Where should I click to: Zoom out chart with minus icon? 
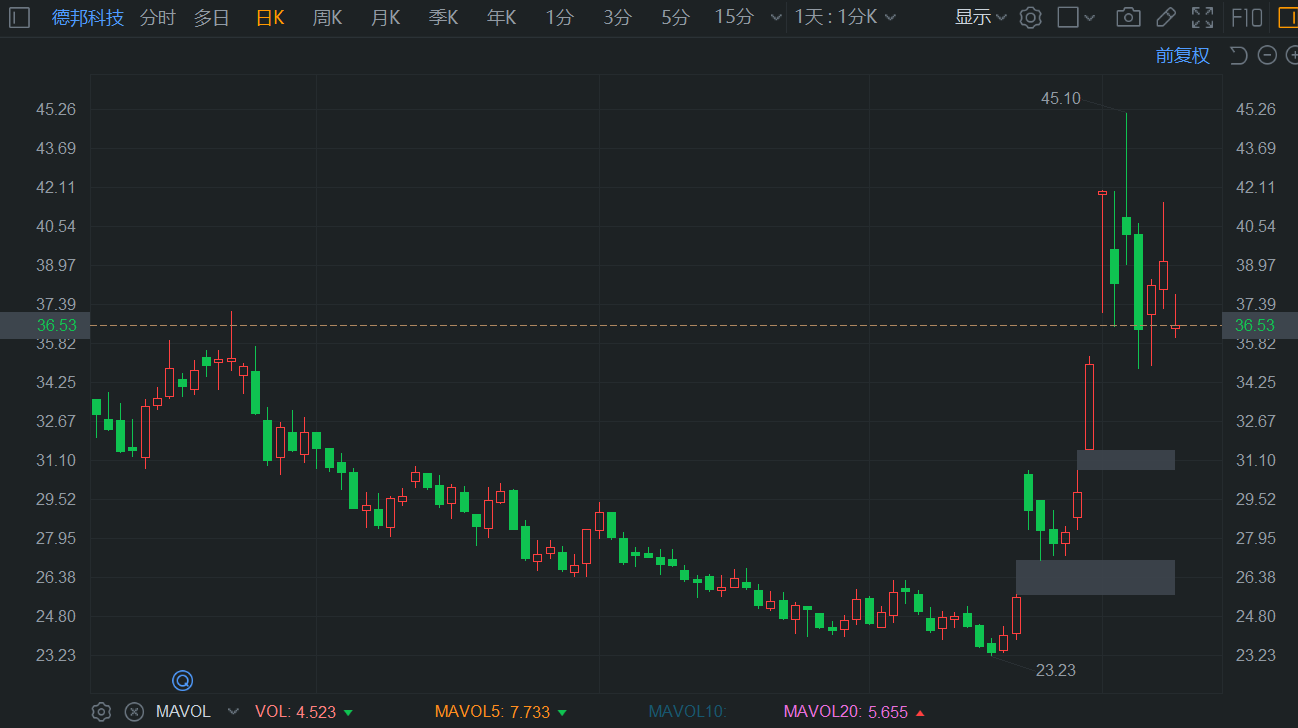[1267, 55]
